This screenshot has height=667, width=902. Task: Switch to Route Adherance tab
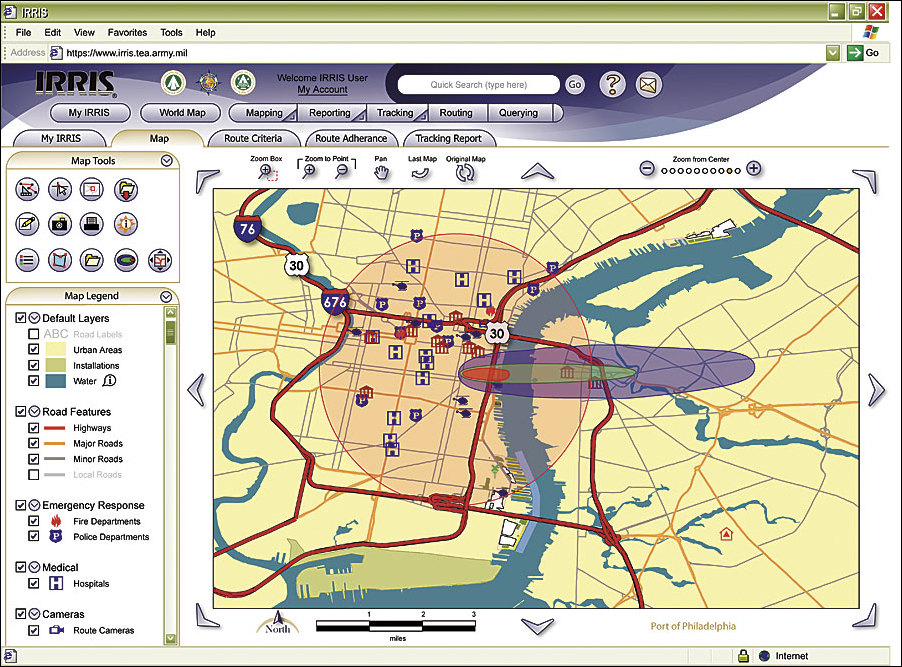point(351,139)
